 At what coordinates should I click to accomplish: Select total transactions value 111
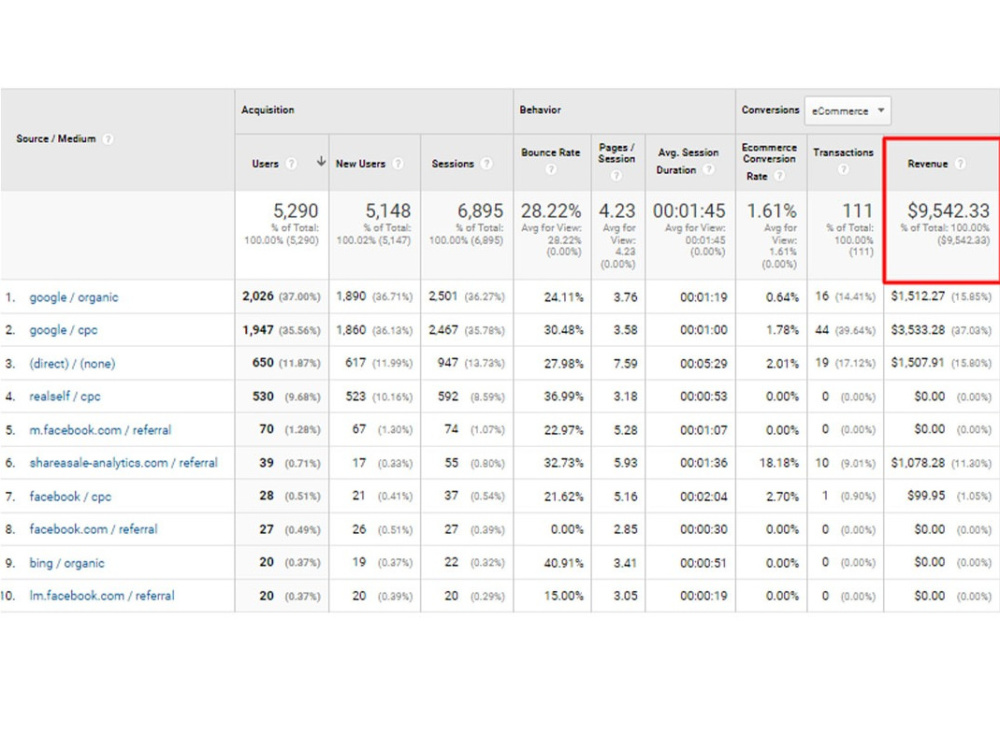coord(857,210)
